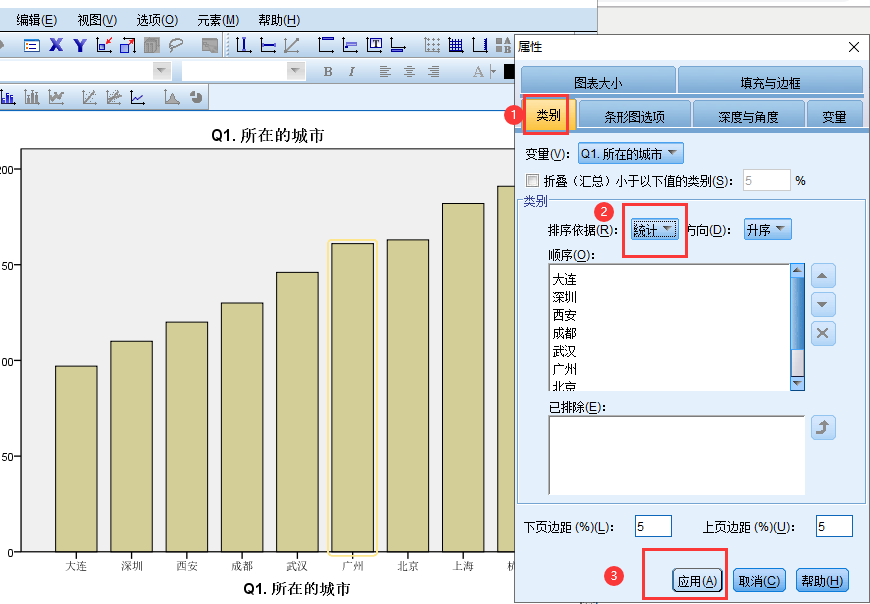Open the 编辑(E) menu
Viewport: 870px width, 604px height.
click(37, 21)
